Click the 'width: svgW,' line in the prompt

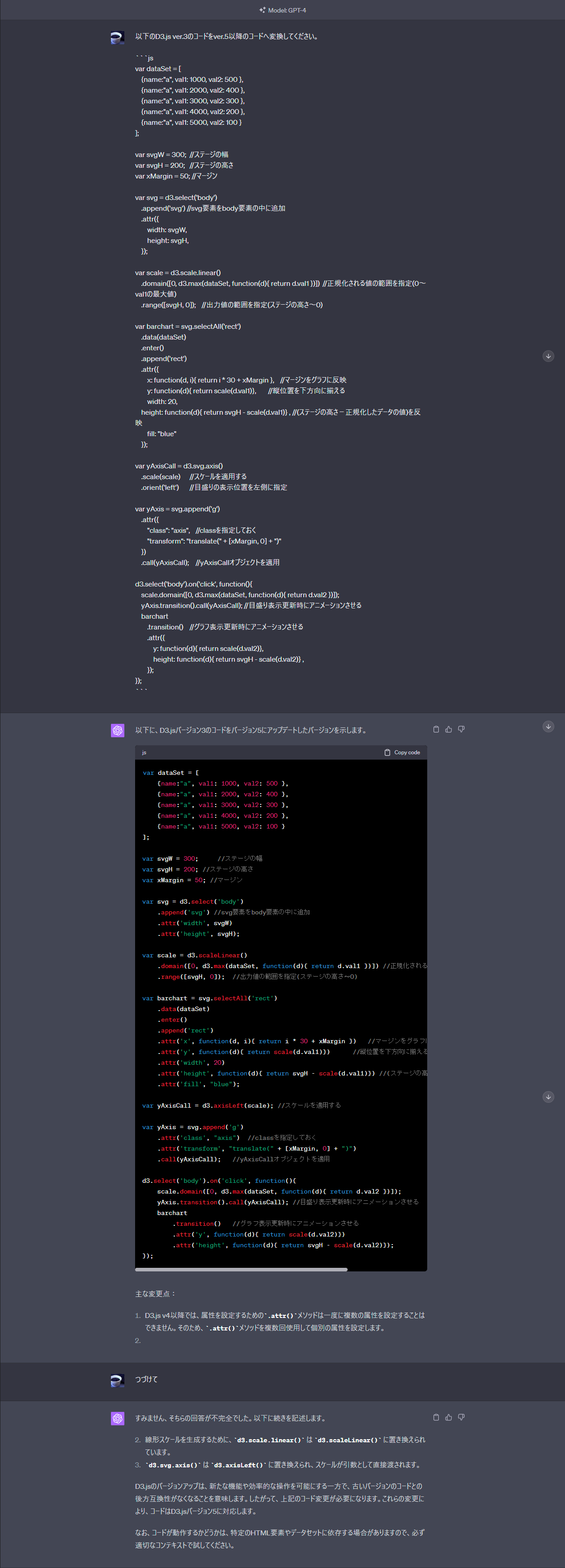click(167, 230)
